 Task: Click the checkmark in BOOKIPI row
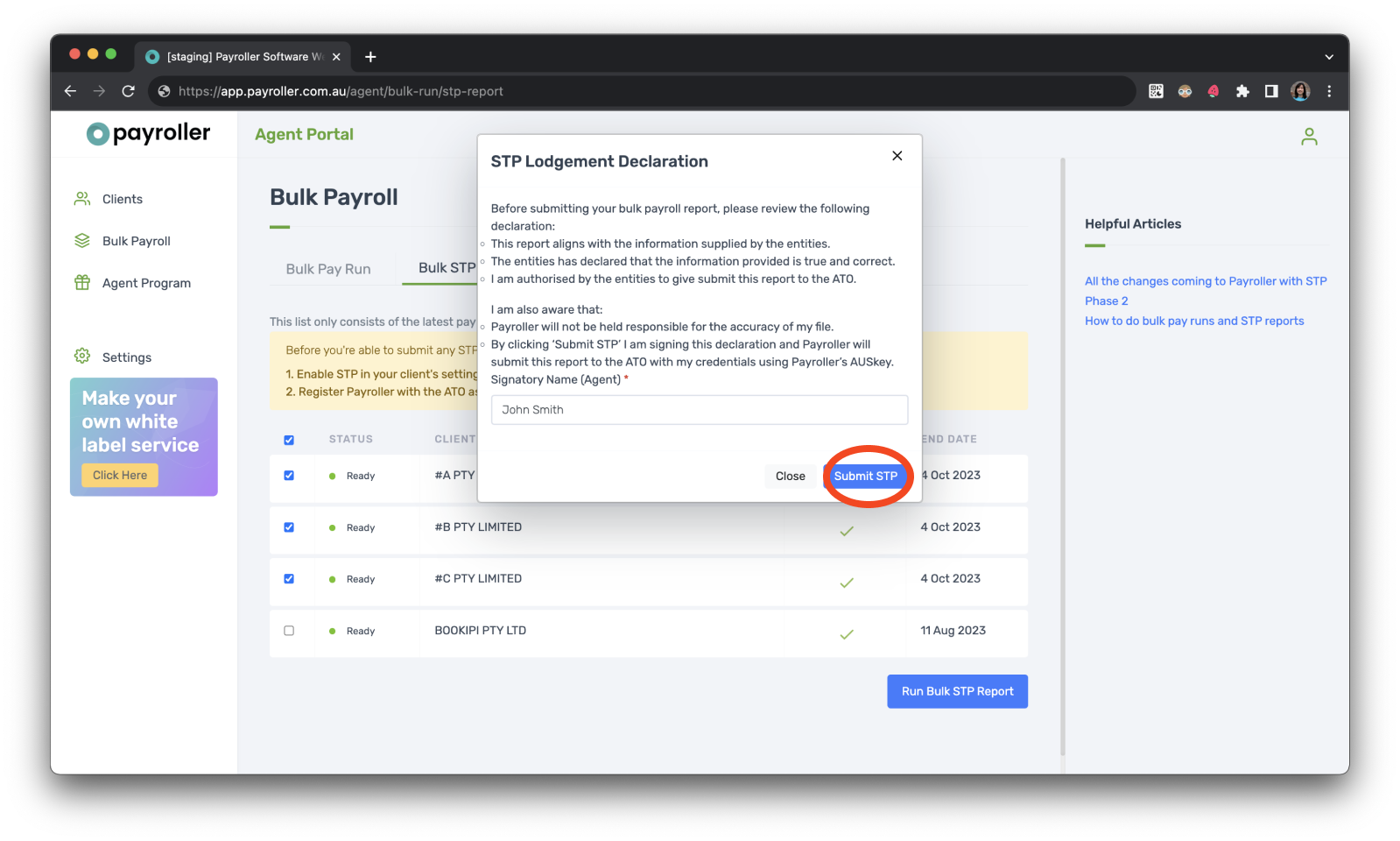(847, 634)
